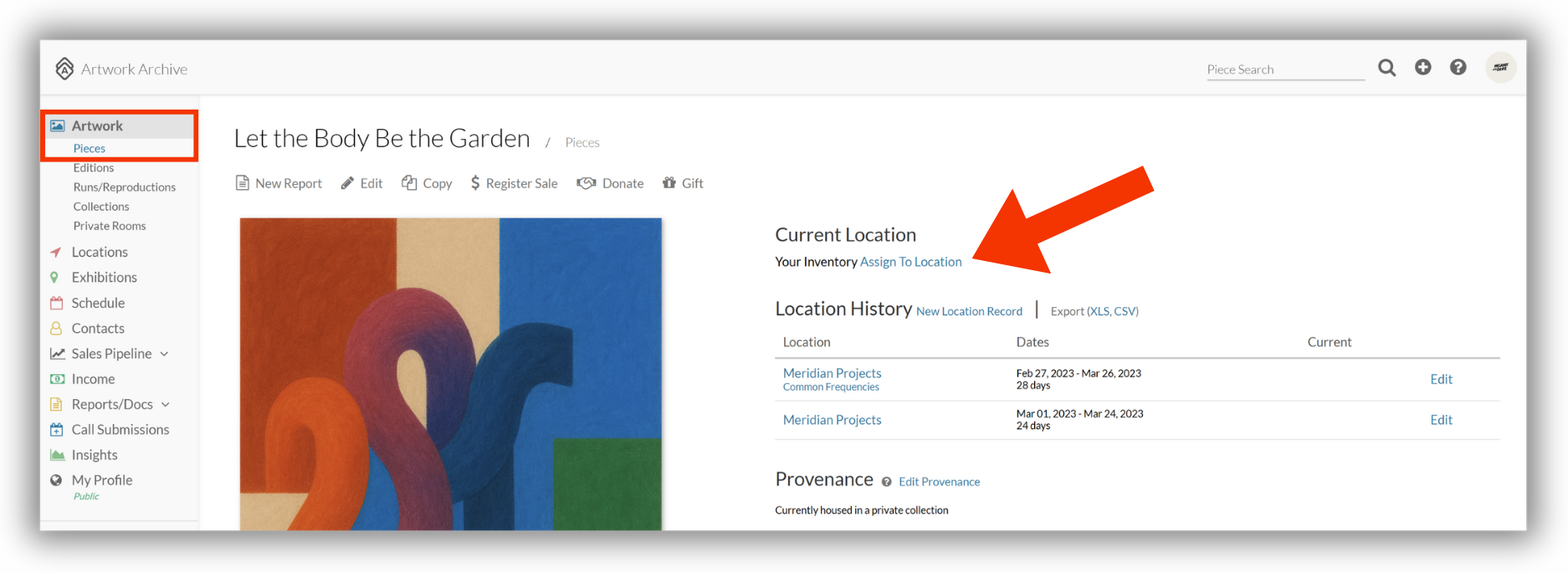The width and height of the screenshot is (1568, 573).
Task: Click the New Location Record link
Action: pyautogui.click(x=969, y=311)
